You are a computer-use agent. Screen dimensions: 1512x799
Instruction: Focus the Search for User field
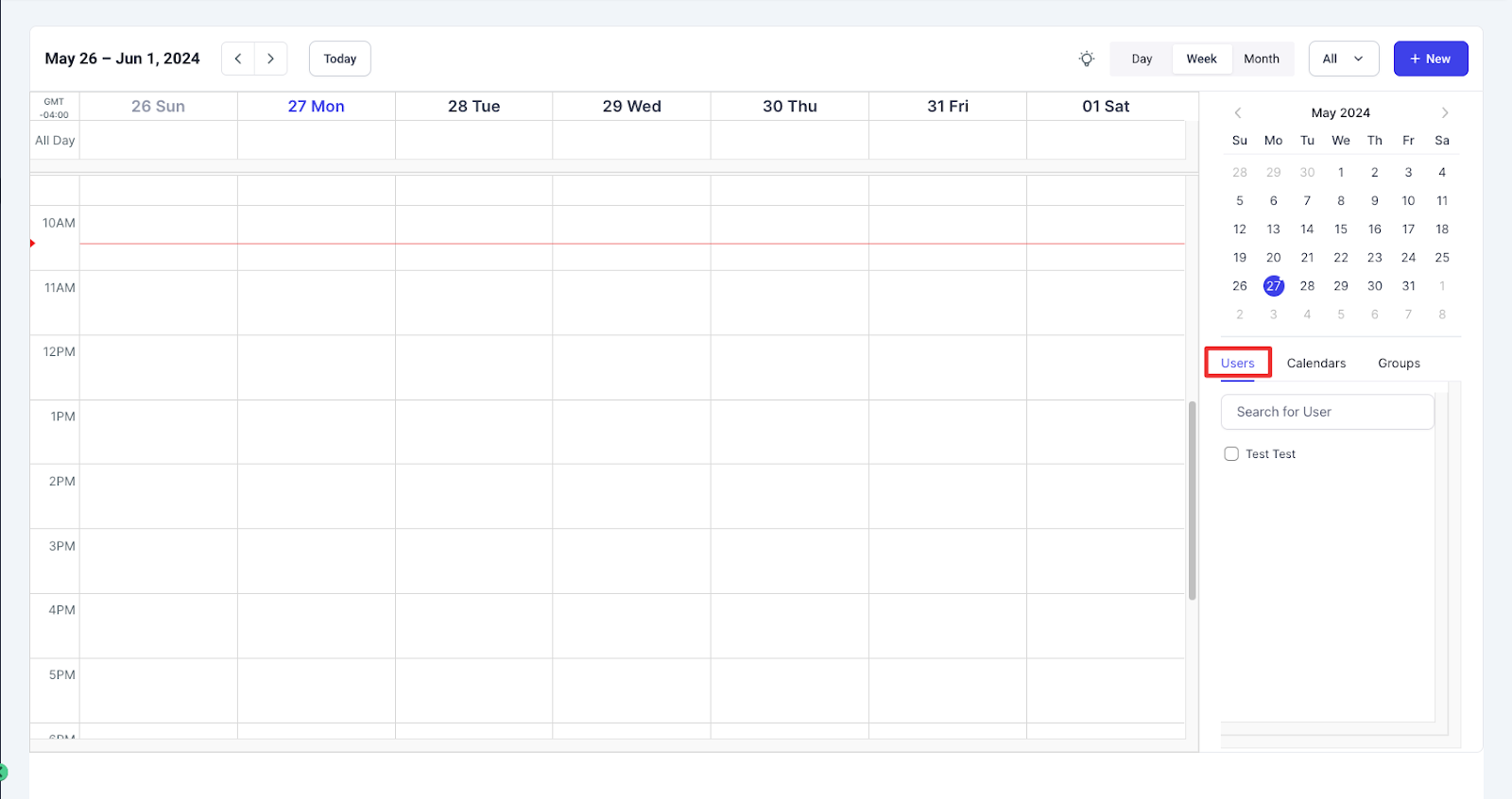tap(1328, 412)
